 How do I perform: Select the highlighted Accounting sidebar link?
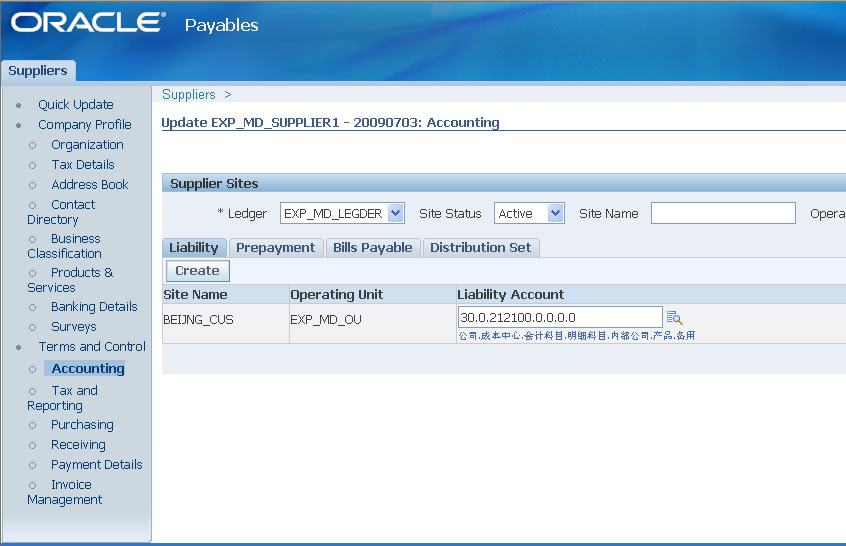coord(88,368)
